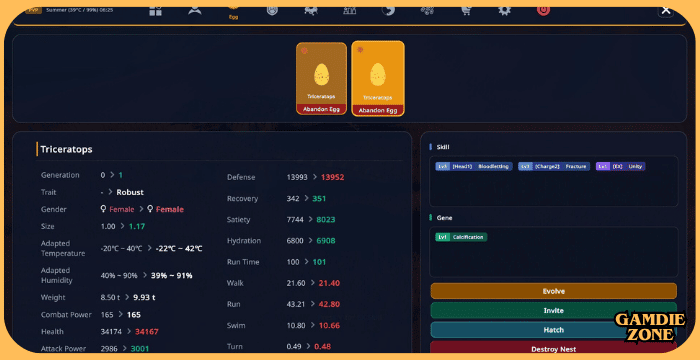
Task: Click the new Size value 1.17
Action: pyautogui.click(x=137, y=226)
